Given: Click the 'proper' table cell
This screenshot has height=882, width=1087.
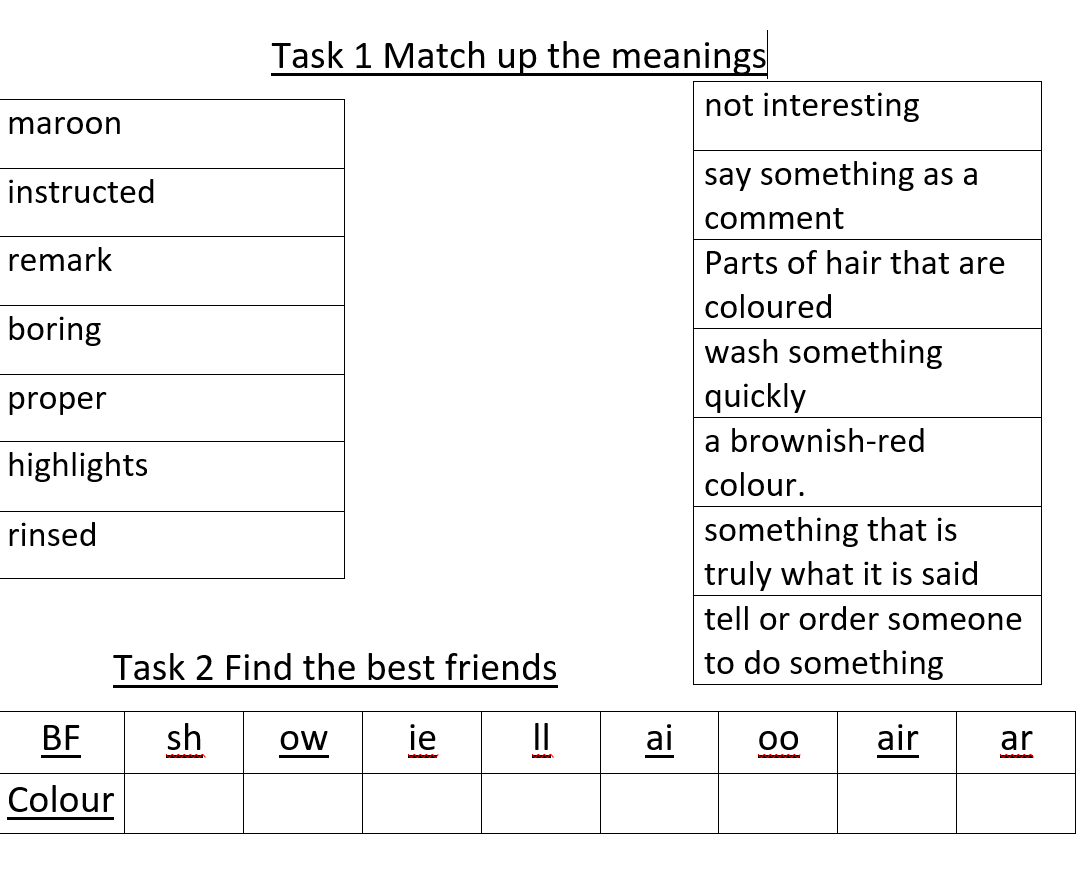Looking at the screenshot, I should coord(172,408).
